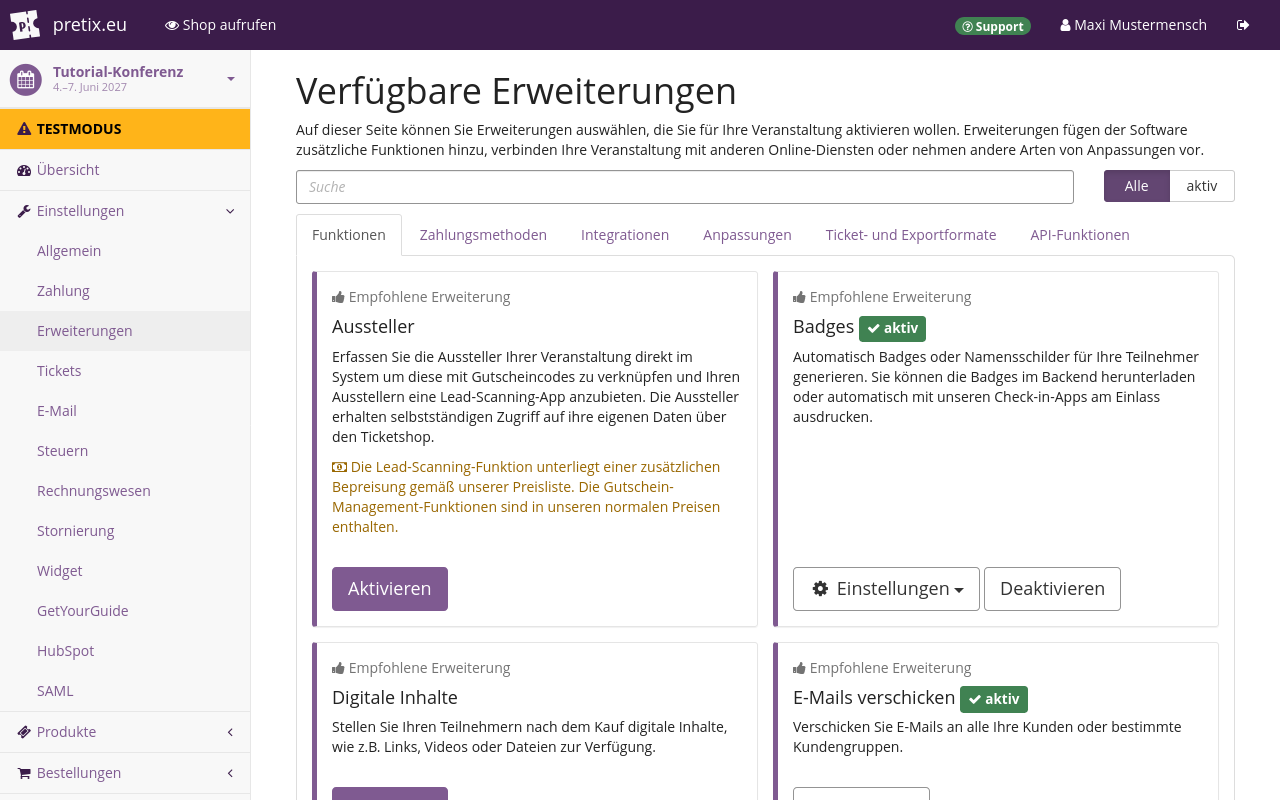The width and height of the screenshot is (1280, 800).
Task: Open Stornierung settings
Action: (x=125, y=531)
